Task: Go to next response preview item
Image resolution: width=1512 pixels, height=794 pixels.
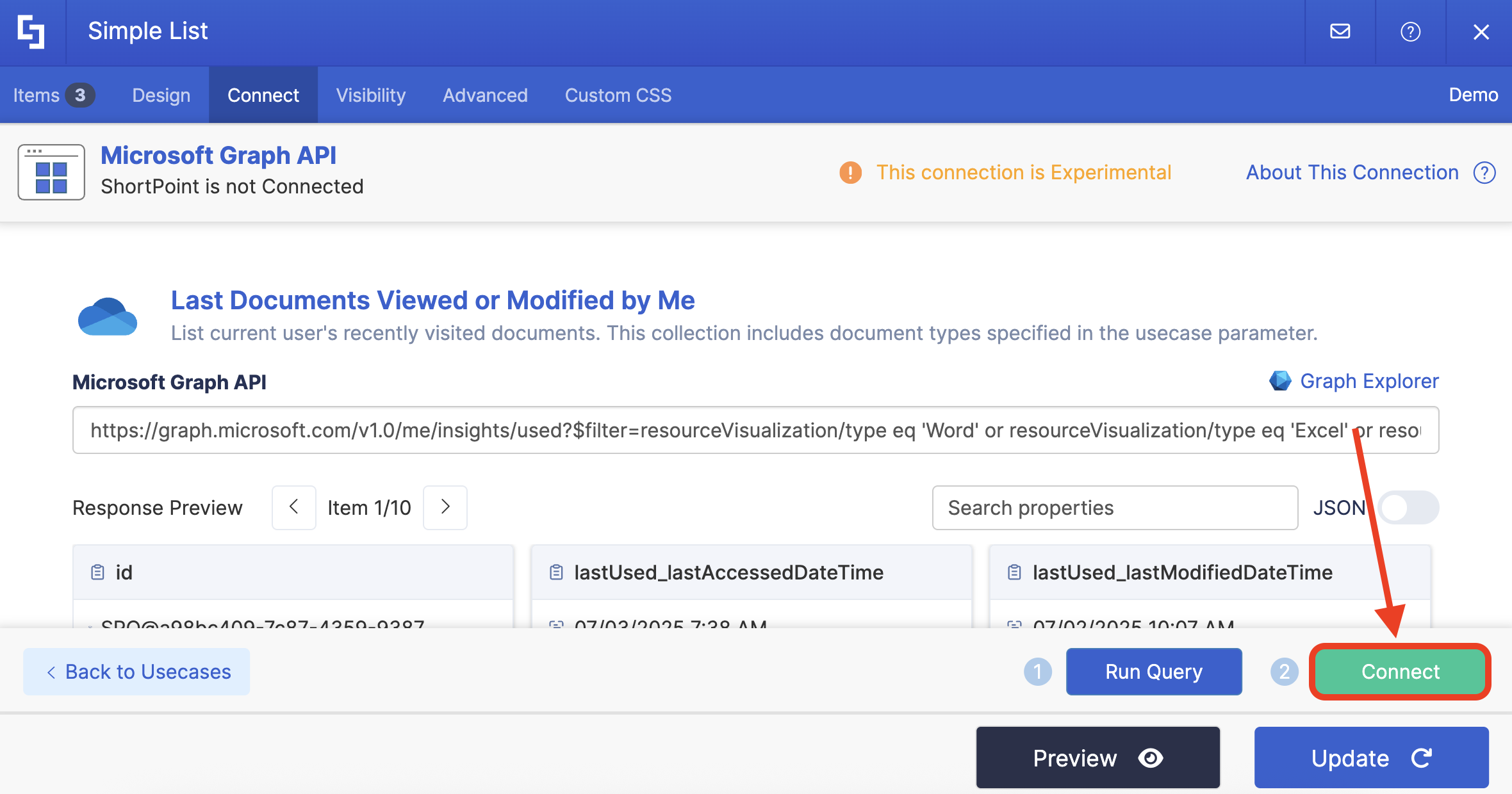Action: tap(445, 507)
